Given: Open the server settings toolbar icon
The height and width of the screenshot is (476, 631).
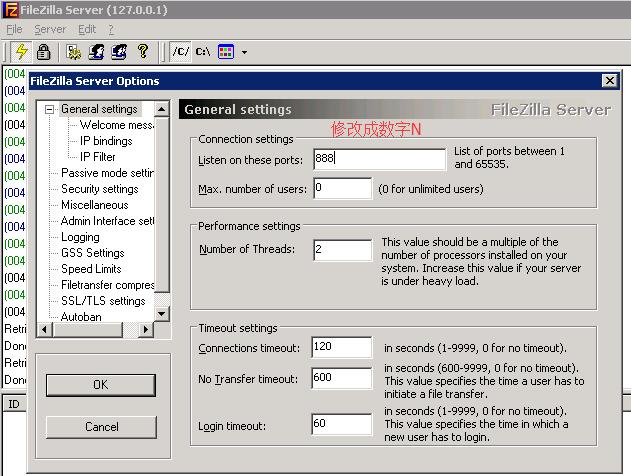Looking at the screenshot, I should 74,52.
